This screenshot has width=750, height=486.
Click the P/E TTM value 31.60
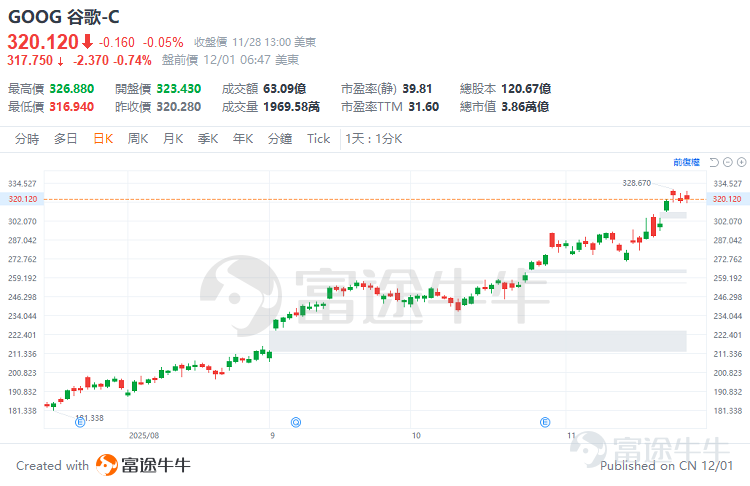(x=423, y=107)
